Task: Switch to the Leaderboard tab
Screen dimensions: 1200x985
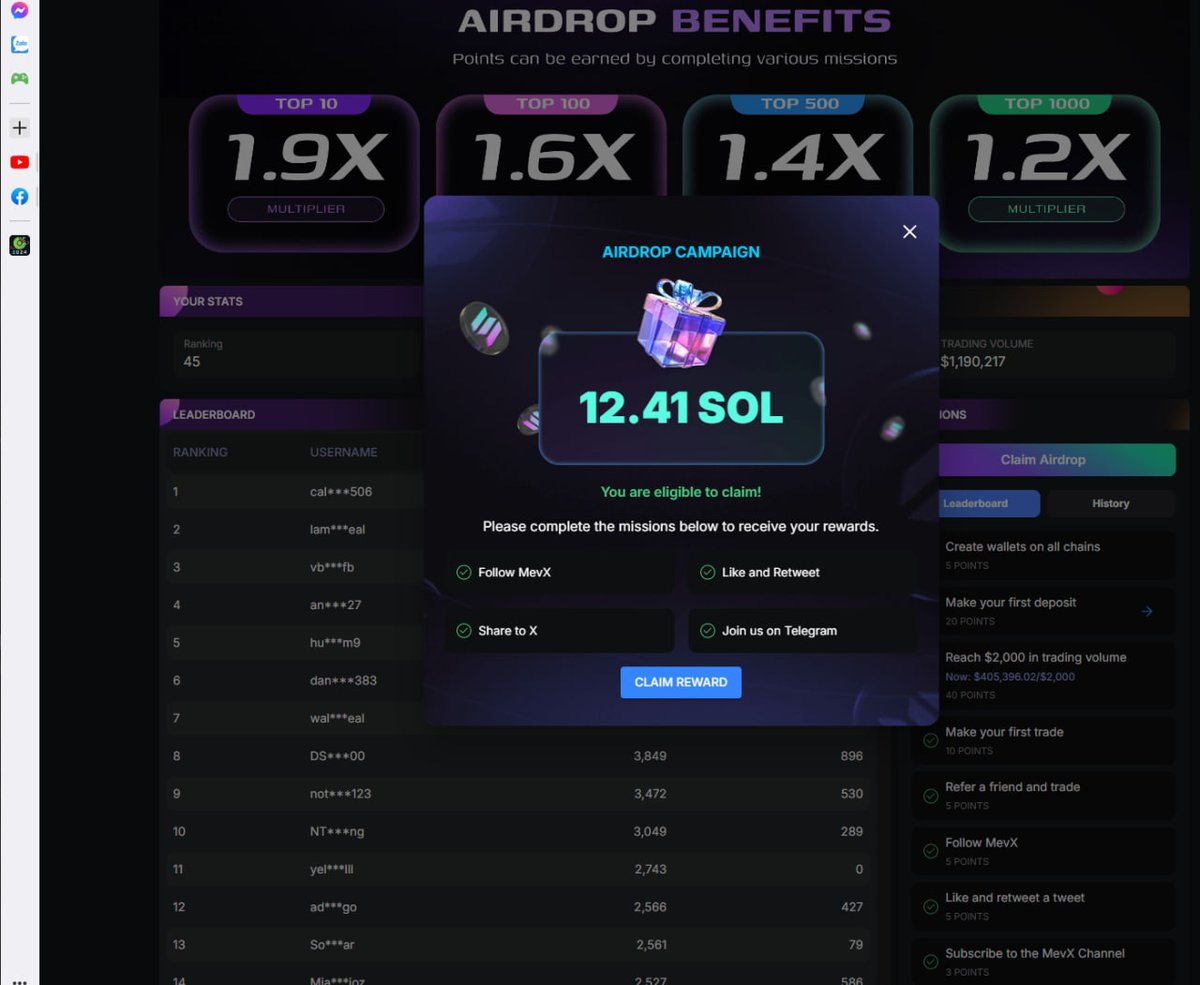Action: click(x=976, y=504)
